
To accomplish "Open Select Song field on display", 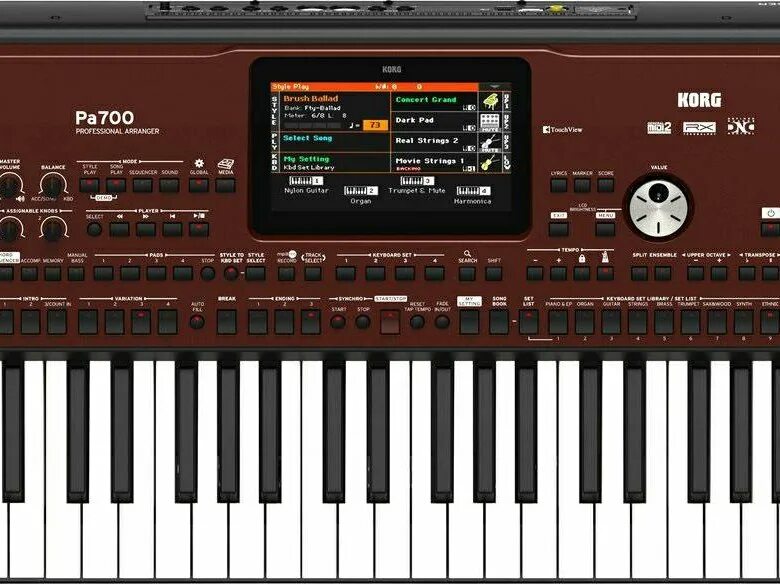I will (x=336, y=142).
